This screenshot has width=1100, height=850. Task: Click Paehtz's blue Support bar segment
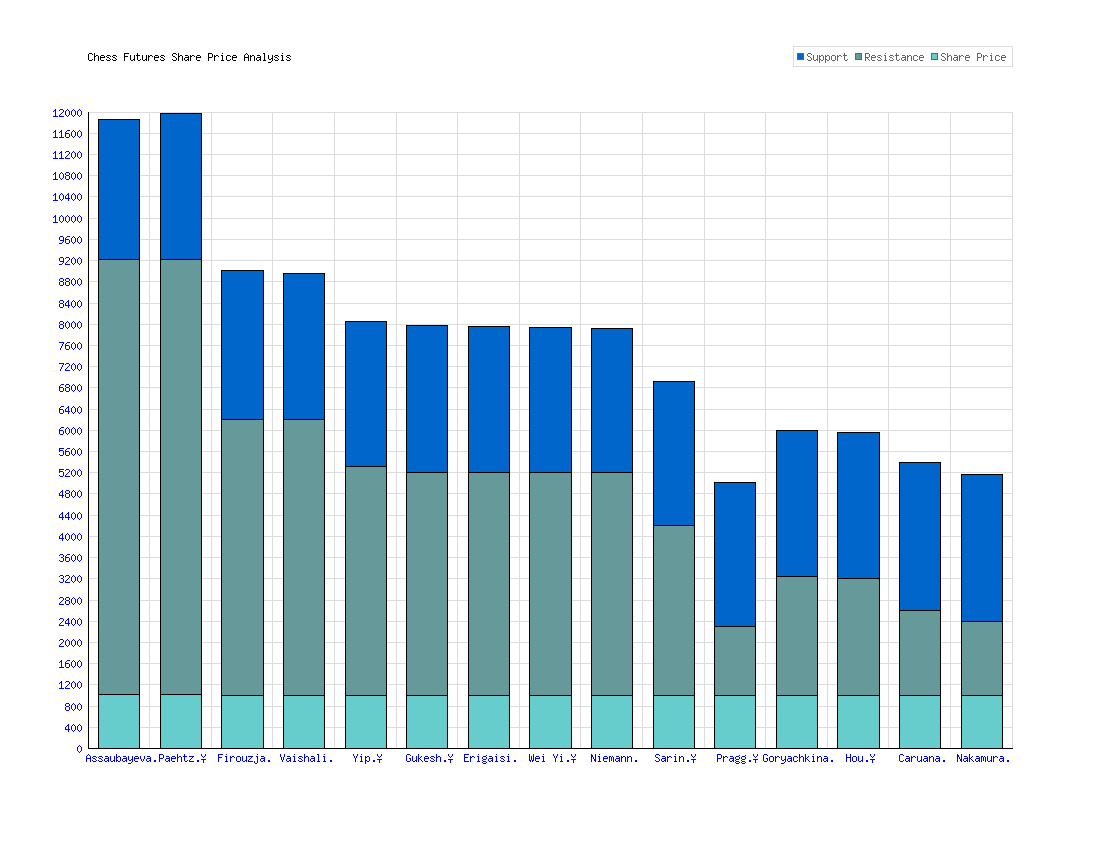point(181,187)
